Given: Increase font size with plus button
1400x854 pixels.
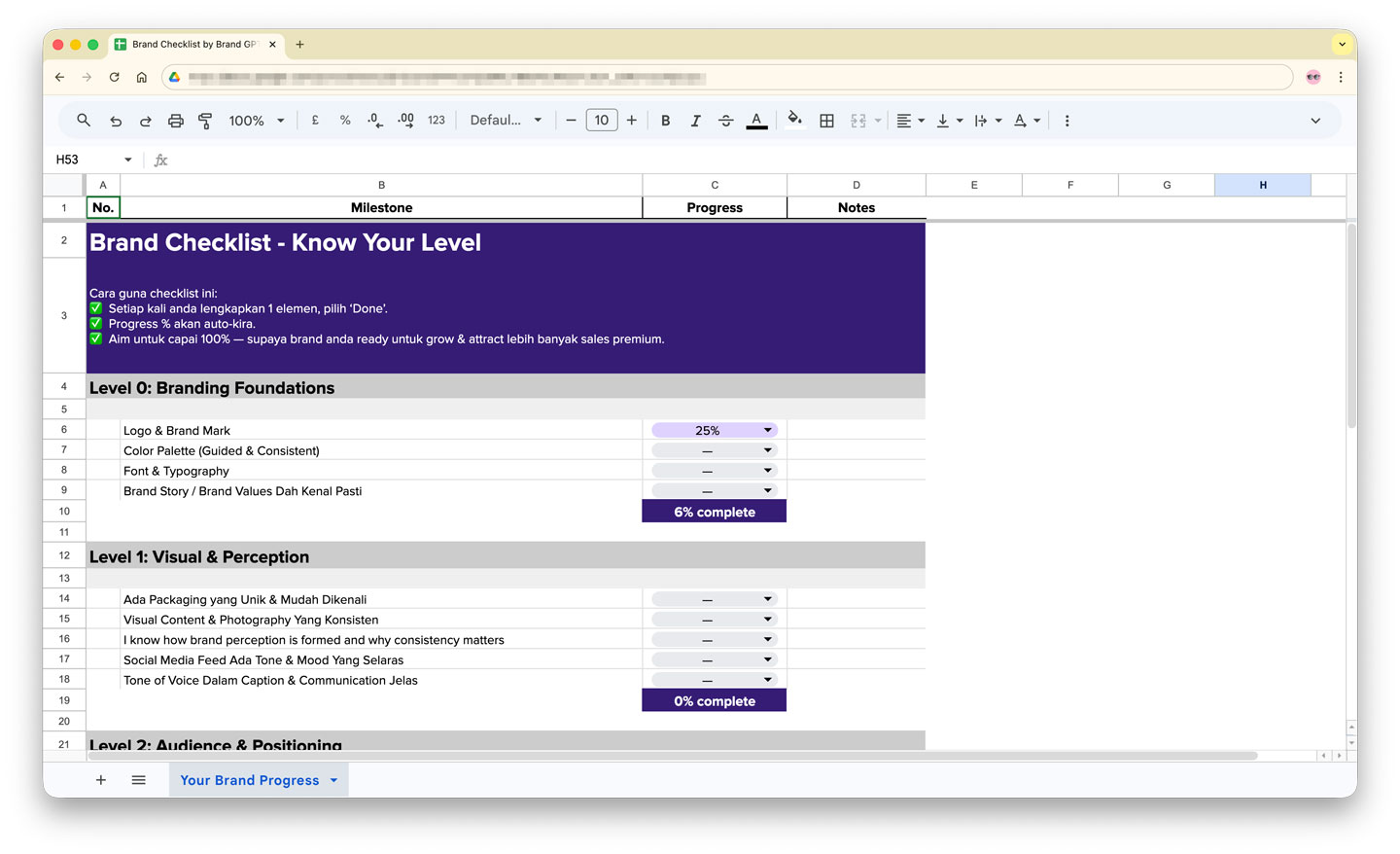Looking at the screenshot, I should (632, 121).
